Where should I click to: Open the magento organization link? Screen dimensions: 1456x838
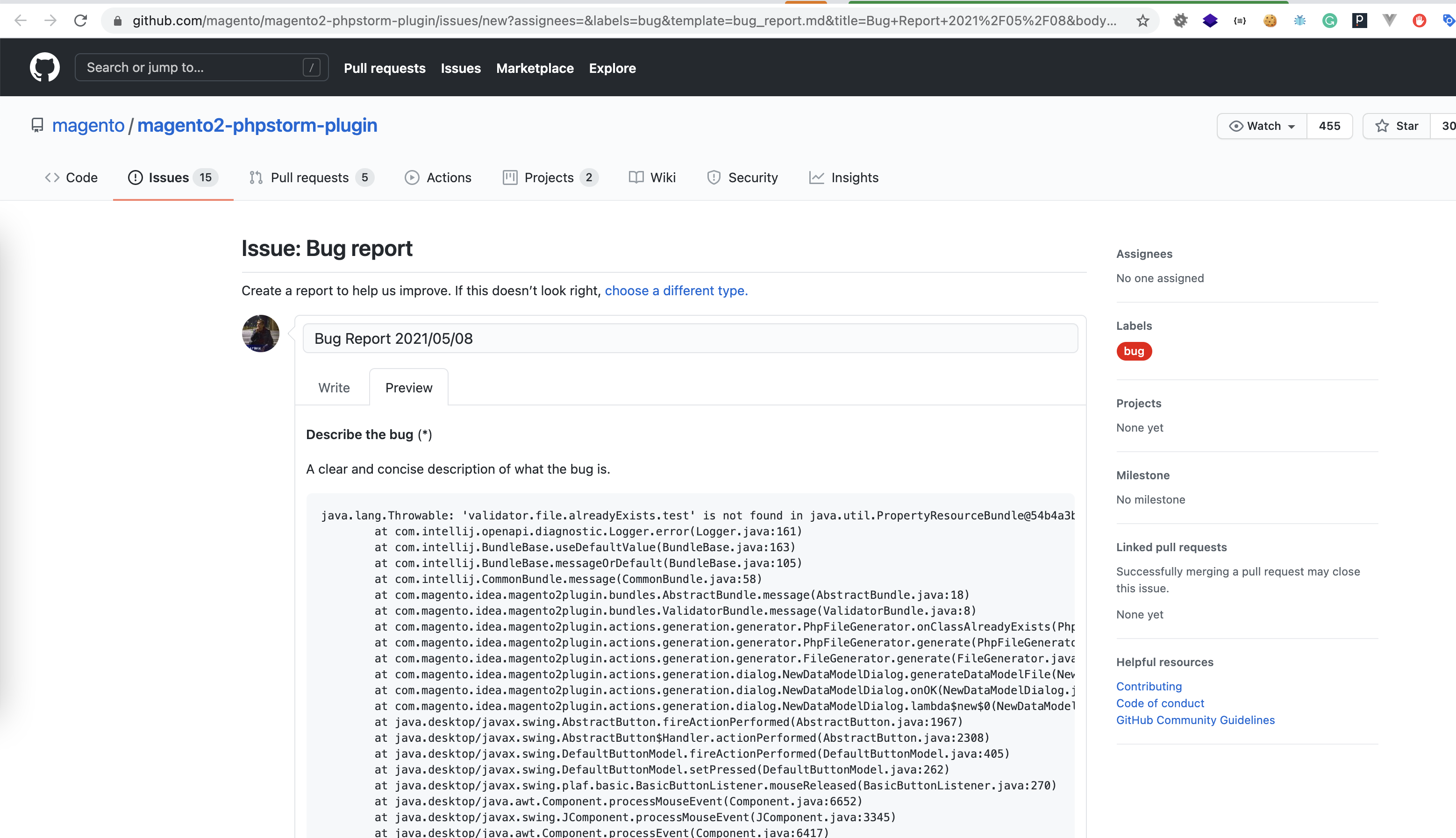(88, 126)
